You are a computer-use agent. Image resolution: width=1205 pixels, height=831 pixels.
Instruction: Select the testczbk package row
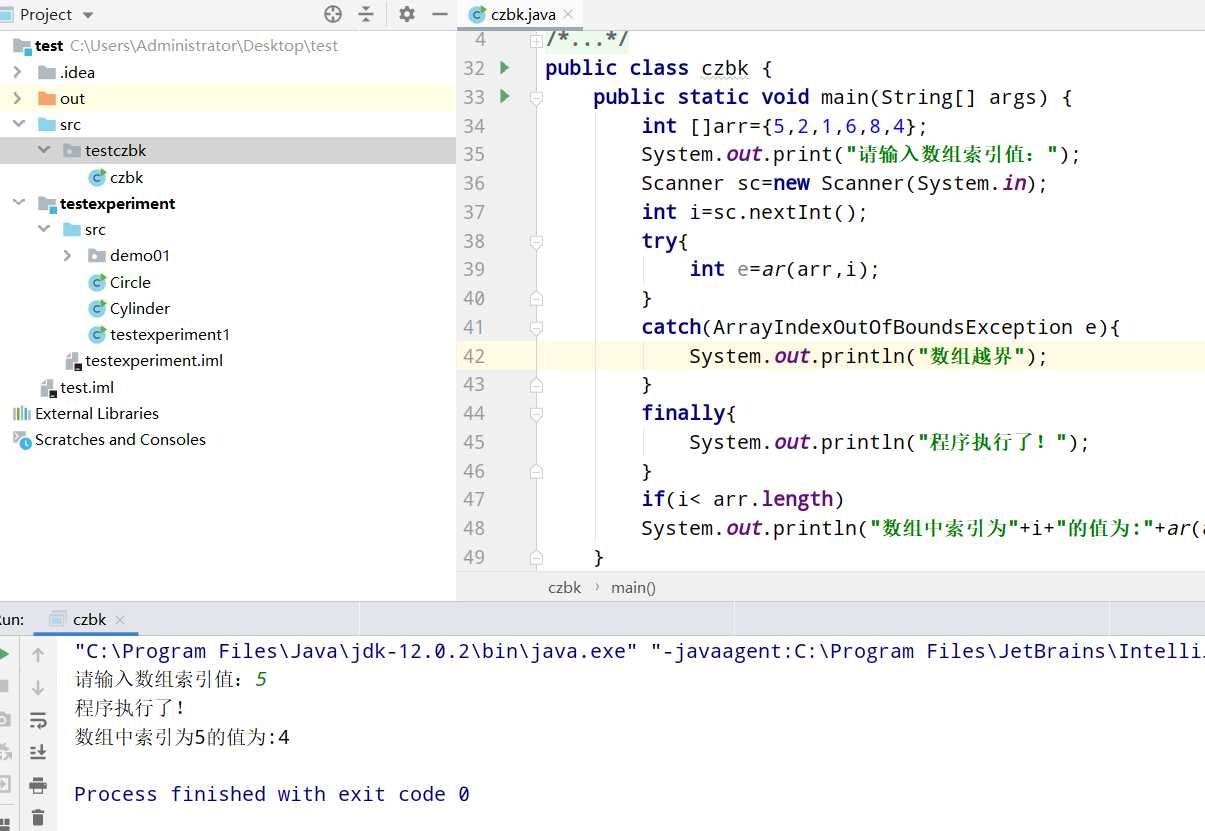(x=228, y=150)
